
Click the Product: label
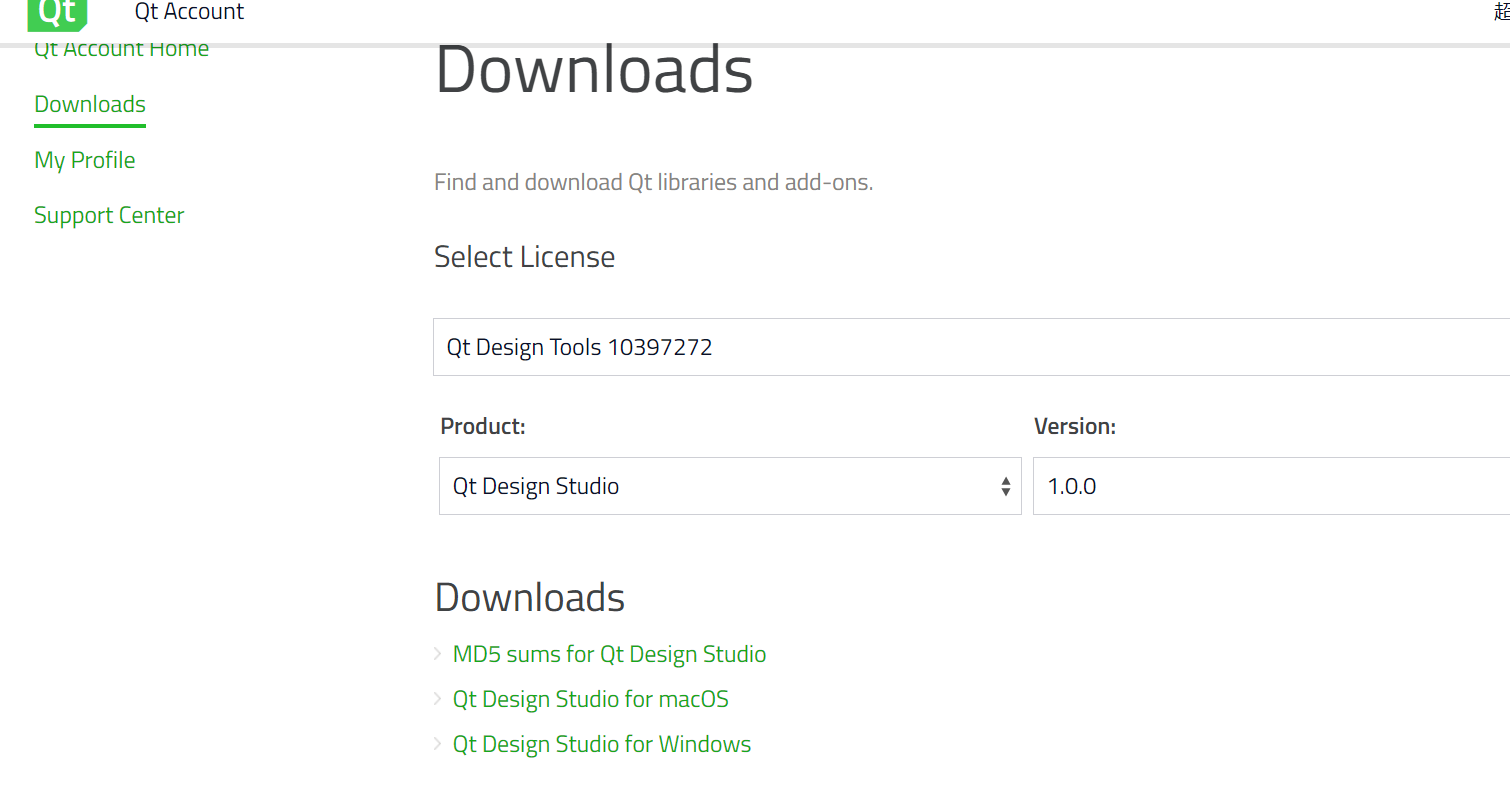tap(483, 426)
